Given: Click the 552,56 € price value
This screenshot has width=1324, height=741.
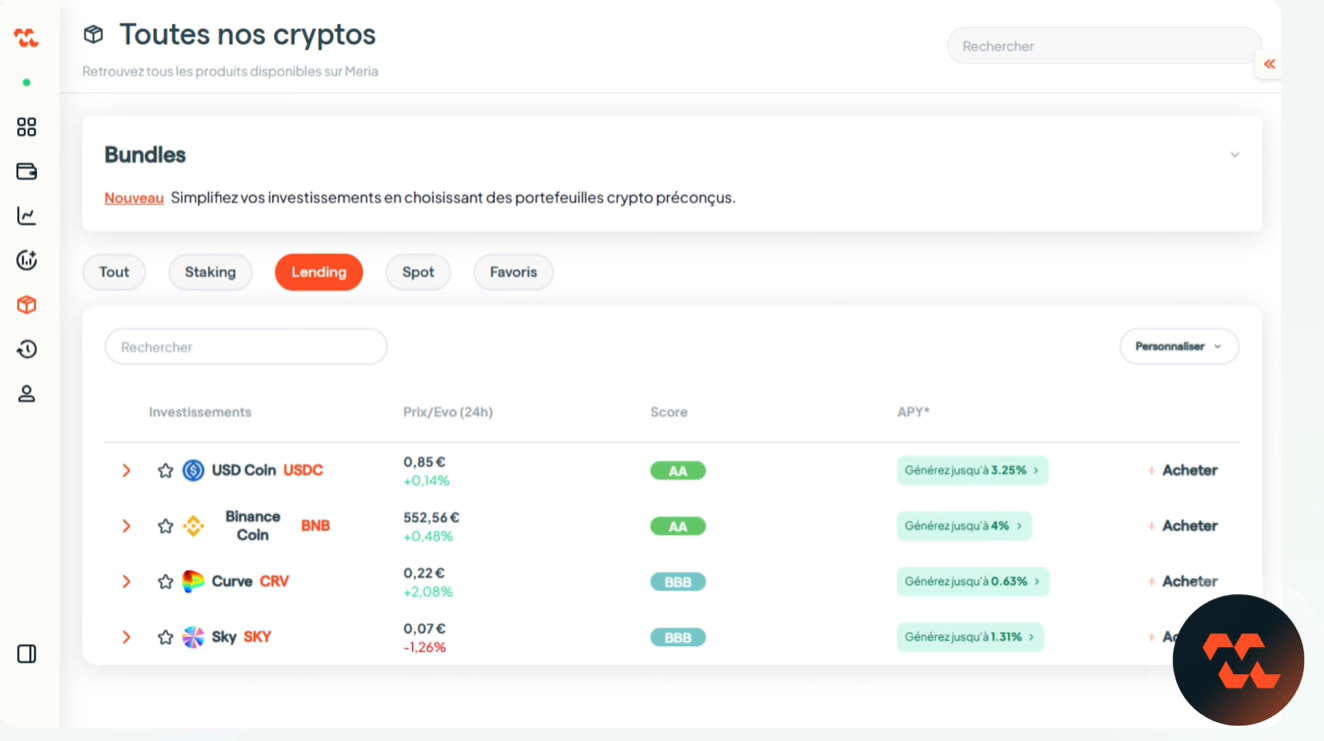Looking at the screenshot, I should pyautogui.click(x=431, y=518).
